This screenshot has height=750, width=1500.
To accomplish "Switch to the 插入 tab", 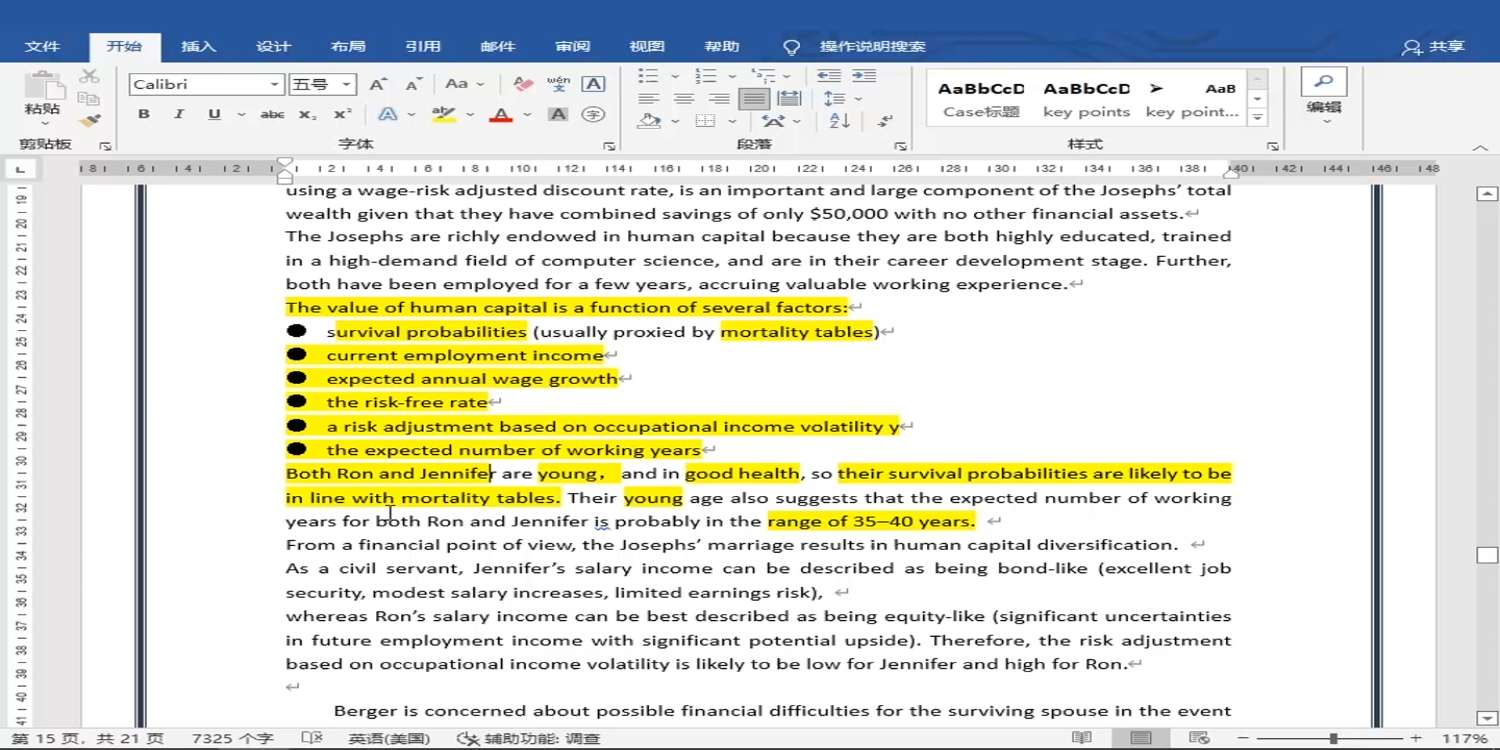I will point(198,46).
